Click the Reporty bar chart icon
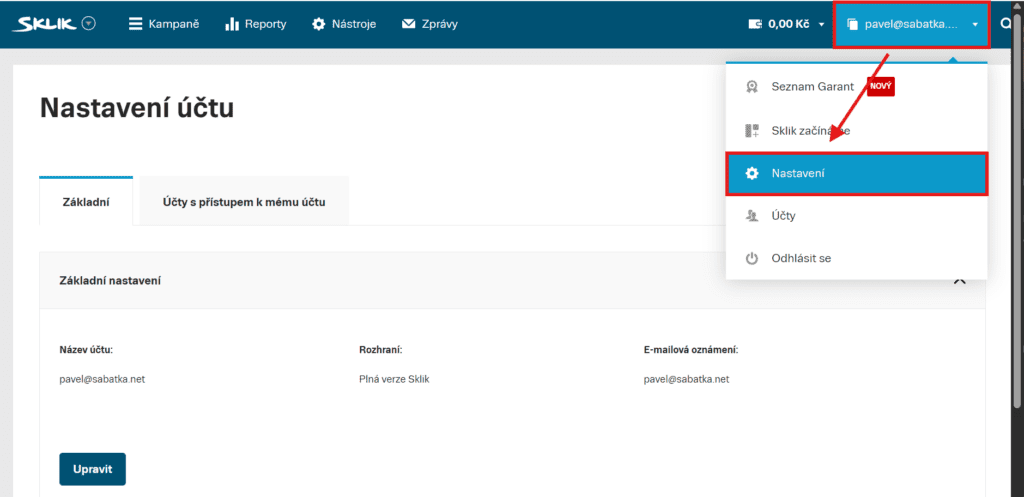The image size is (1024, 497). coord(232,24)
